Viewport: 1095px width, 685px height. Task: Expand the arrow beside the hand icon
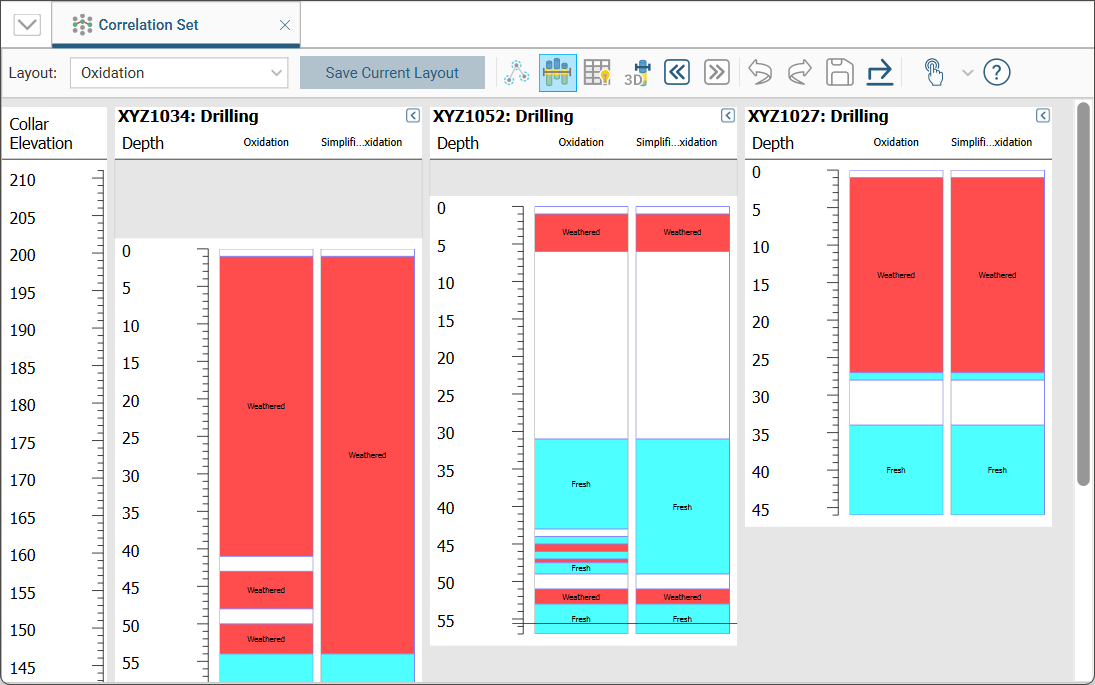point(967,72)
